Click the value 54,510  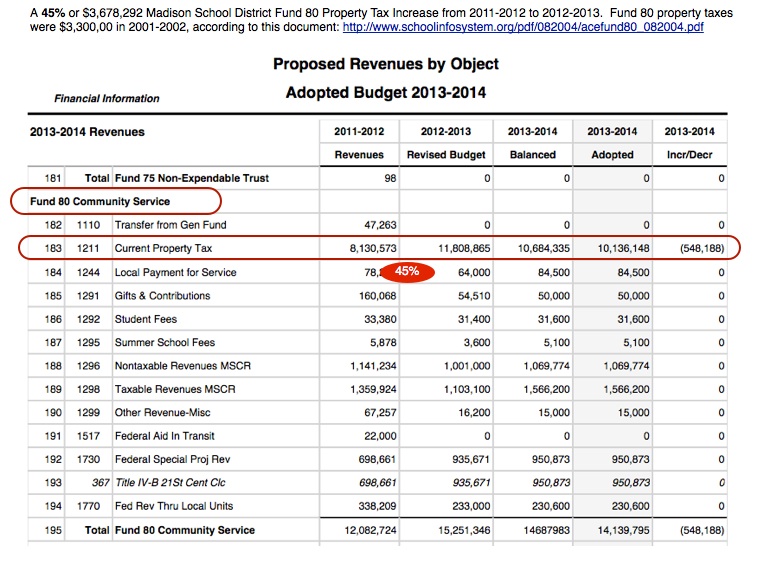coord(474,296)
